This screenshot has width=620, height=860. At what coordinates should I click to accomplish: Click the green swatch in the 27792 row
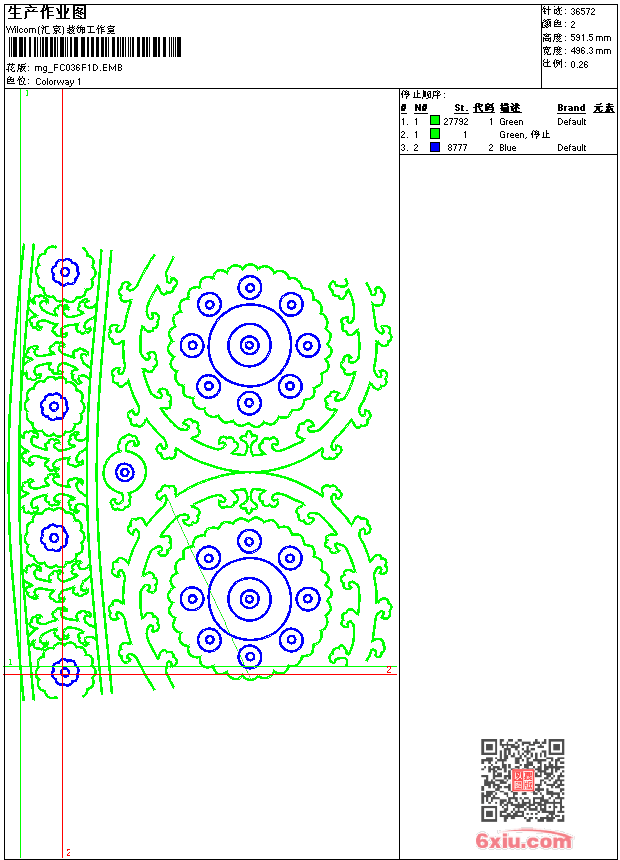point(435,120)
